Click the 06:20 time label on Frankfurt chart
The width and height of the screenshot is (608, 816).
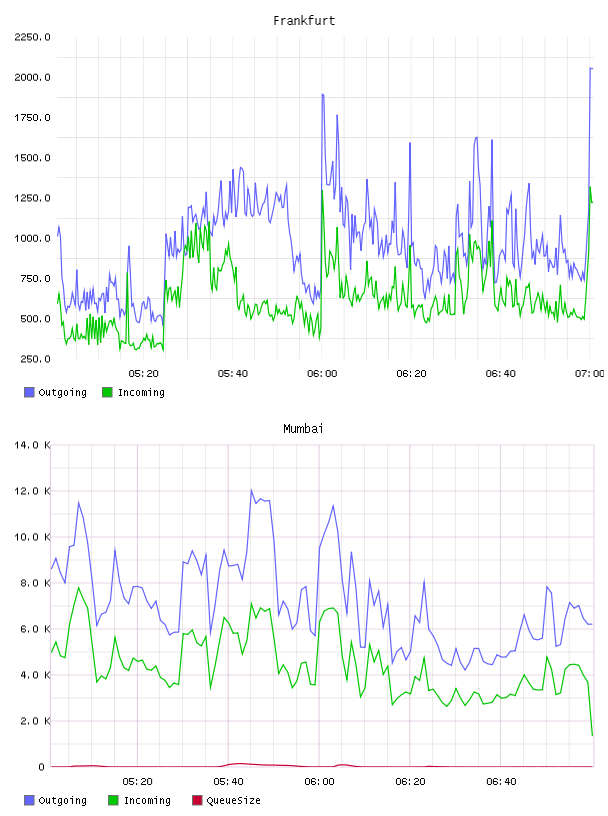(411, 374)
